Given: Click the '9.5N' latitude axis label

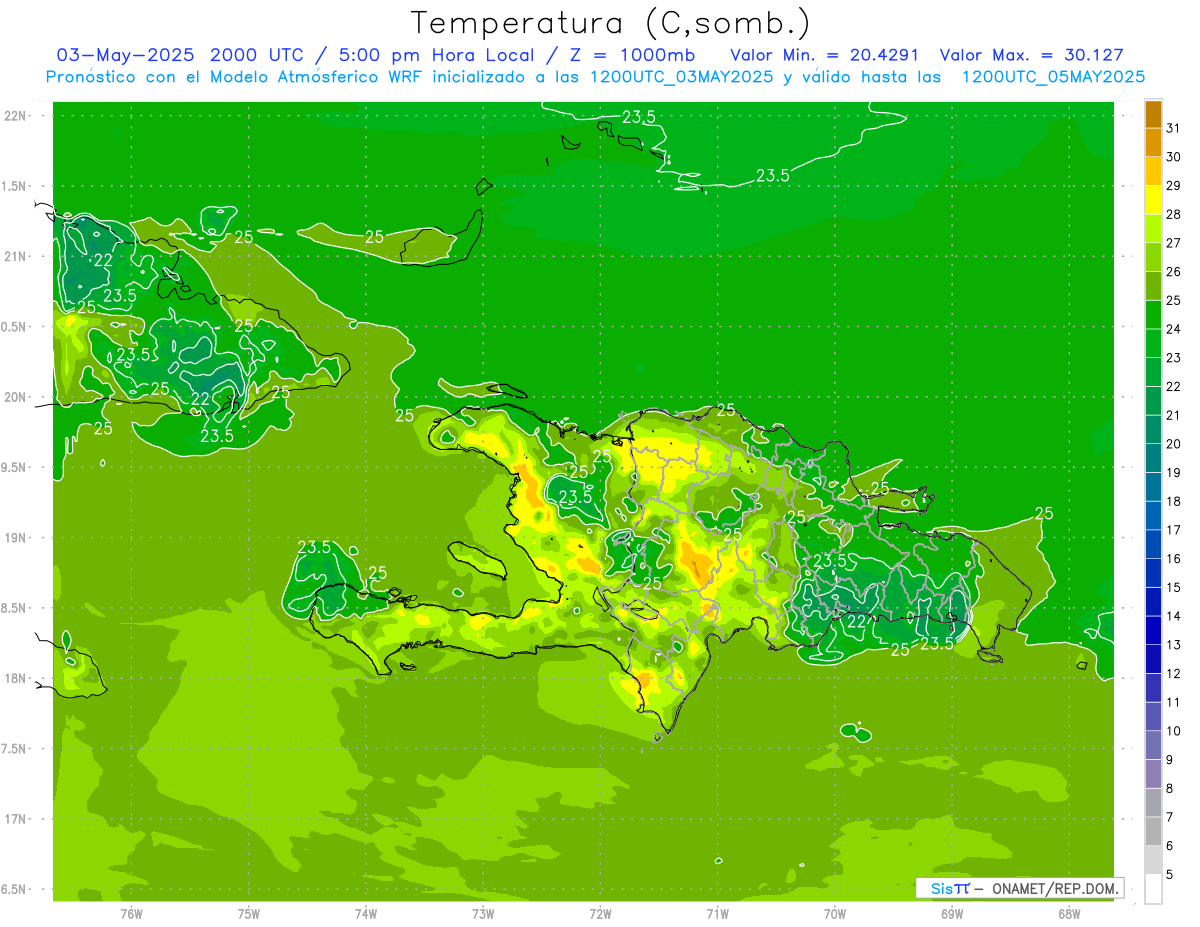Looking at the screenshot, I should click(x=15, y=468).
